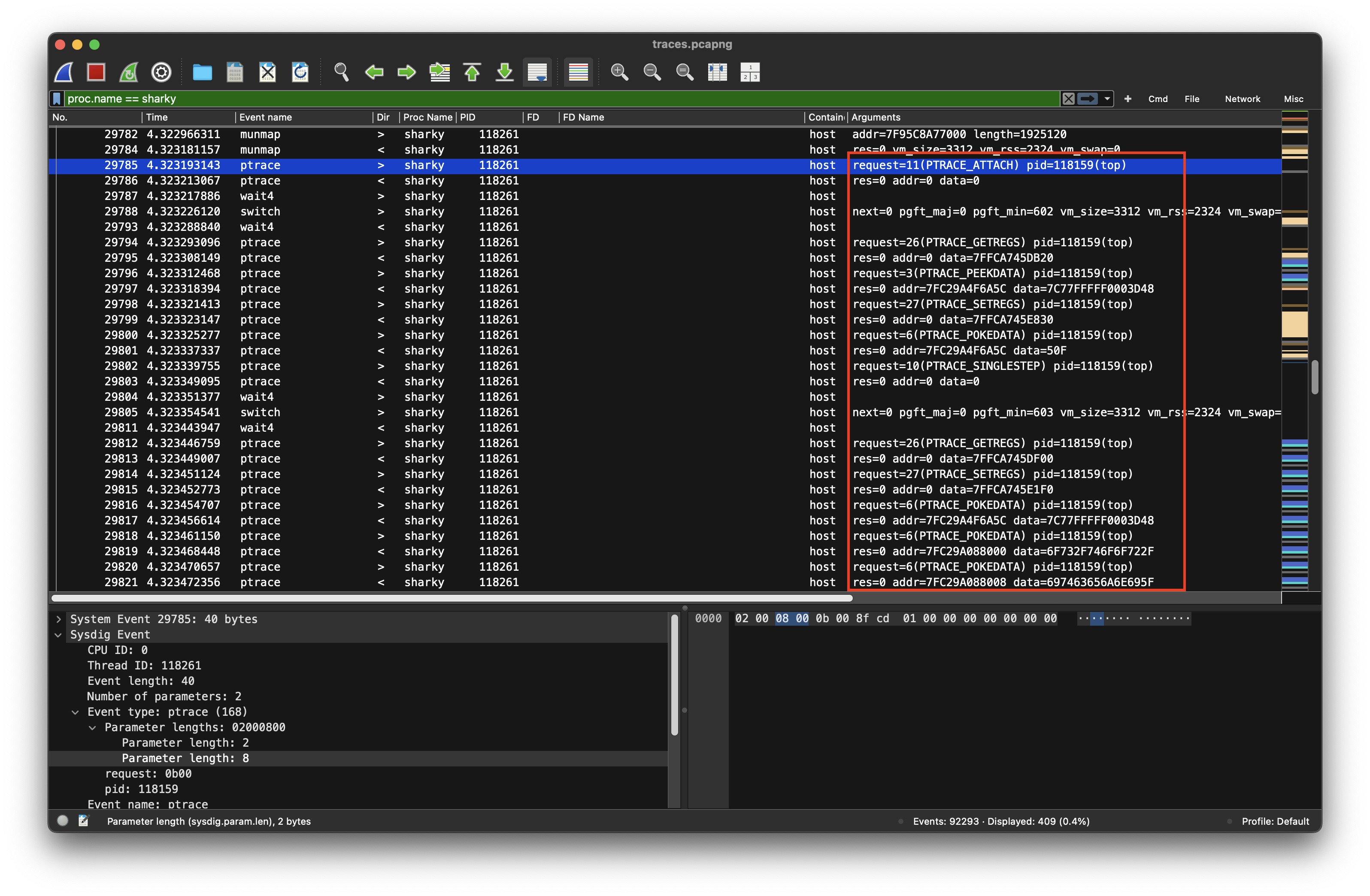
Task: Click the restart capture green fin icon
Action: (x=128, y=72)
